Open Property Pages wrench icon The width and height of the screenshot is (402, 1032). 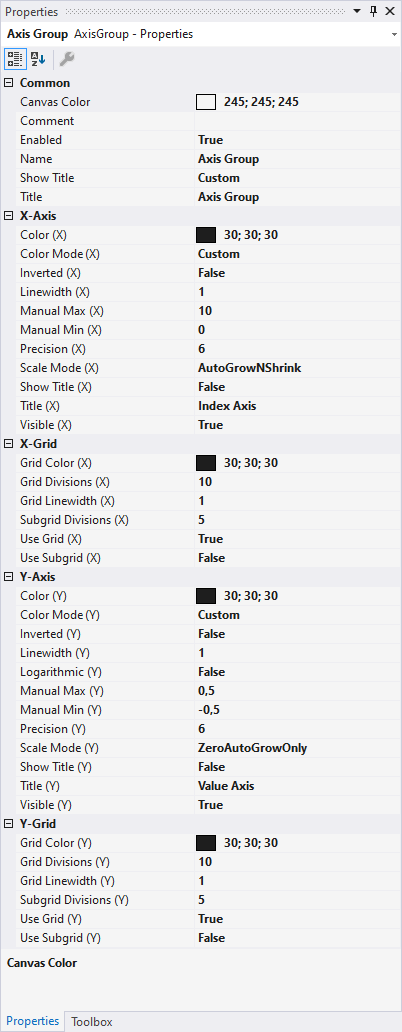coord(66,59)
